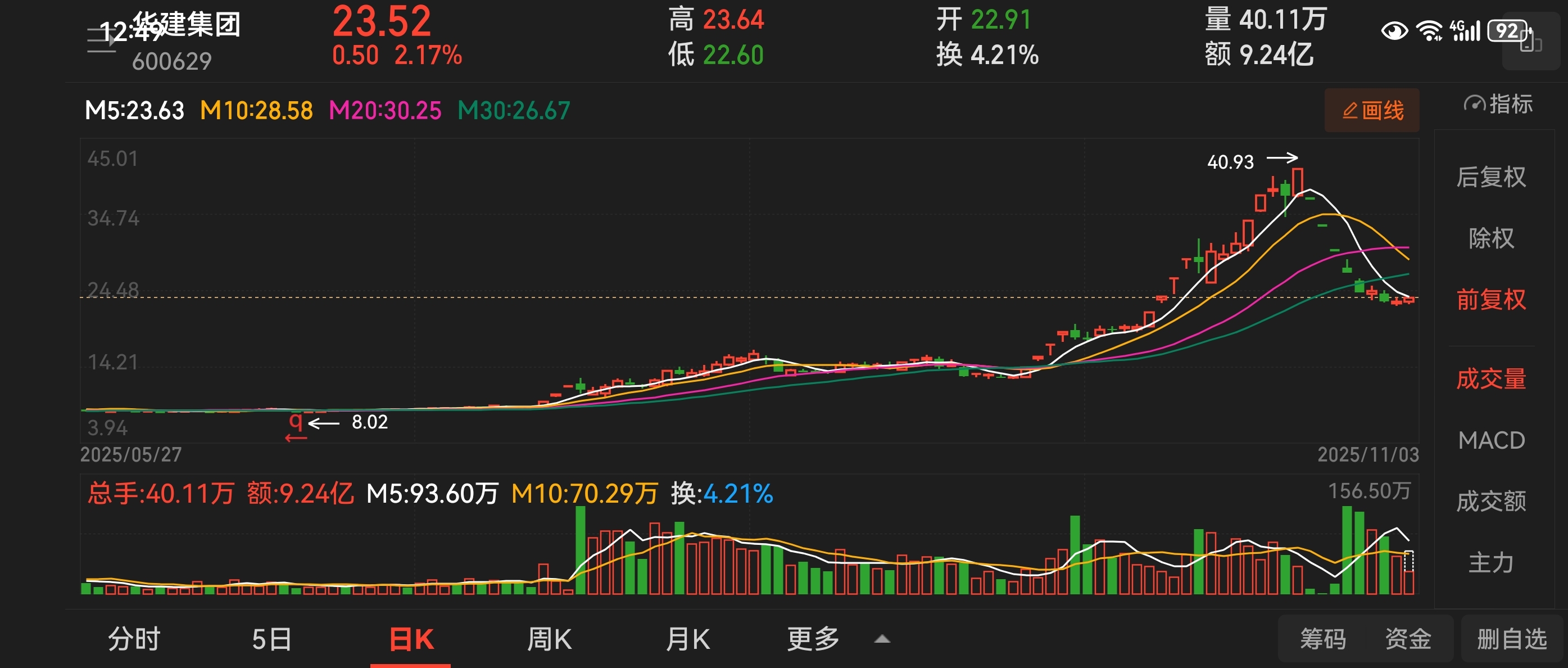Click the 40.93 peak price marker

pos(1230,162)
